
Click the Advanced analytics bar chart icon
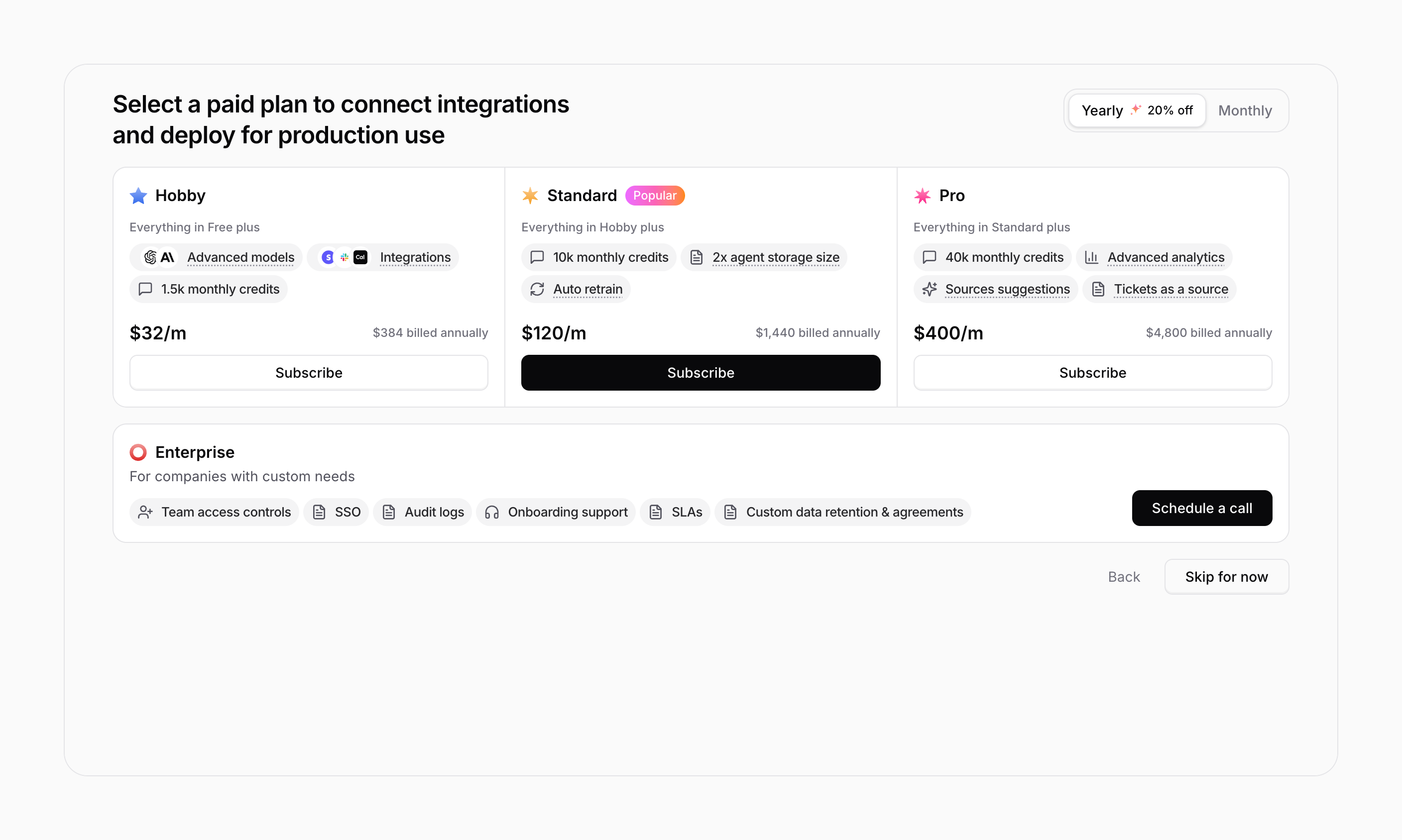pos(1091,258)
